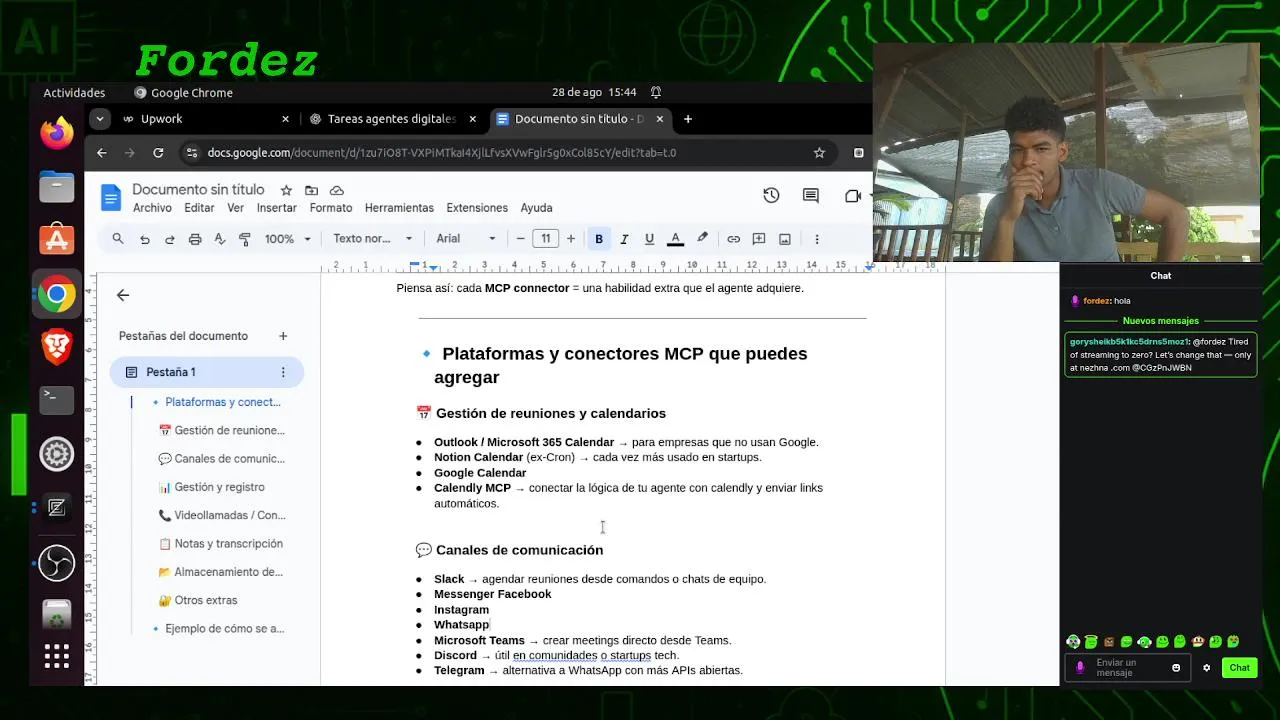Open the Ayuda menu

pyautogui.click(x=536, y=208)
